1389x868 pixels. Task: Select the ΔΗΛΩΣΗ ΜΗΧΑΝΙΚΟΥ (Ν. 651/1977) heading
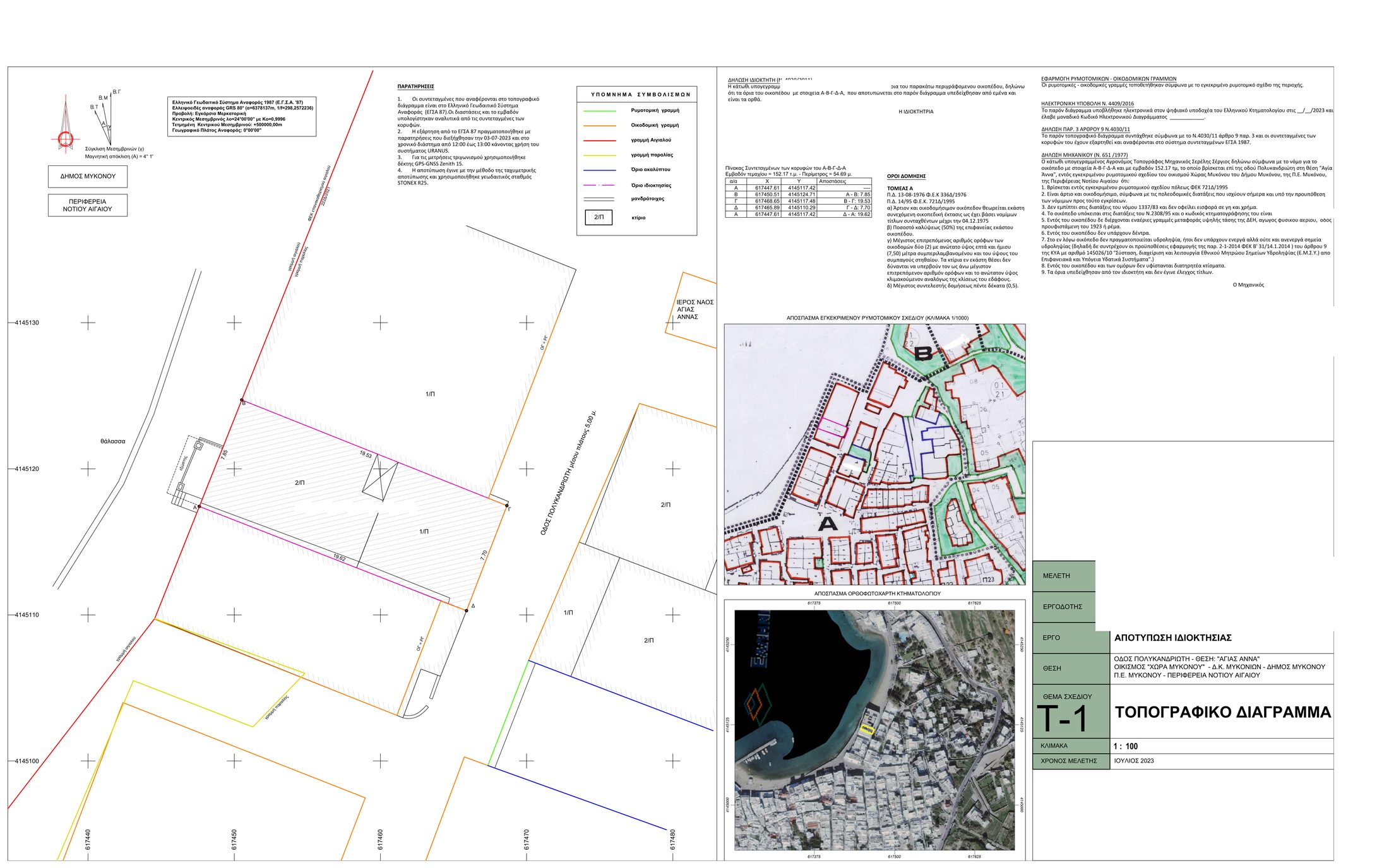pyautogui.click(x=1084, y=155)
